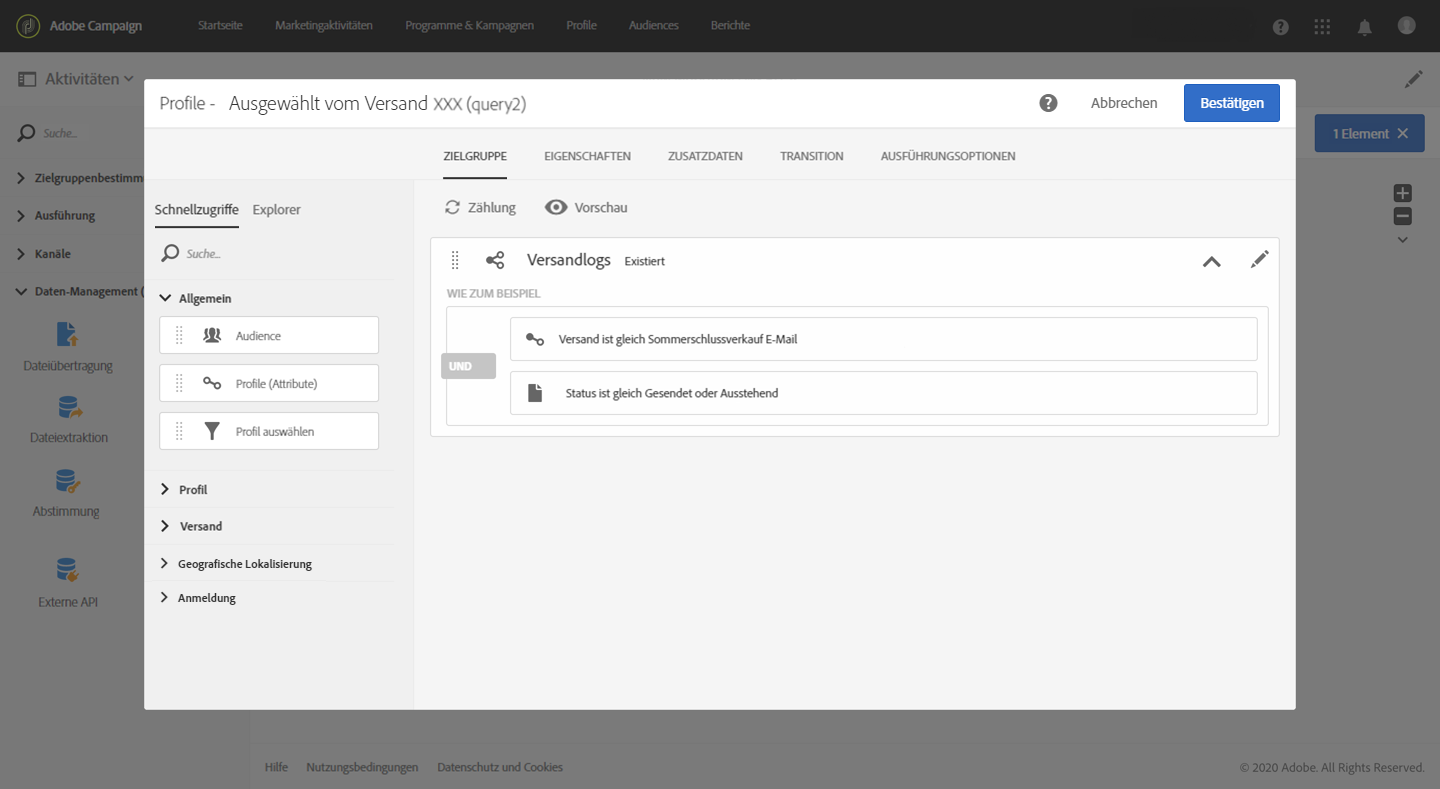Screen dimensions: 1440x789
Task: Select the Versand ist gleich Sommerschlussverkauf condition
Action: [883, 339]
